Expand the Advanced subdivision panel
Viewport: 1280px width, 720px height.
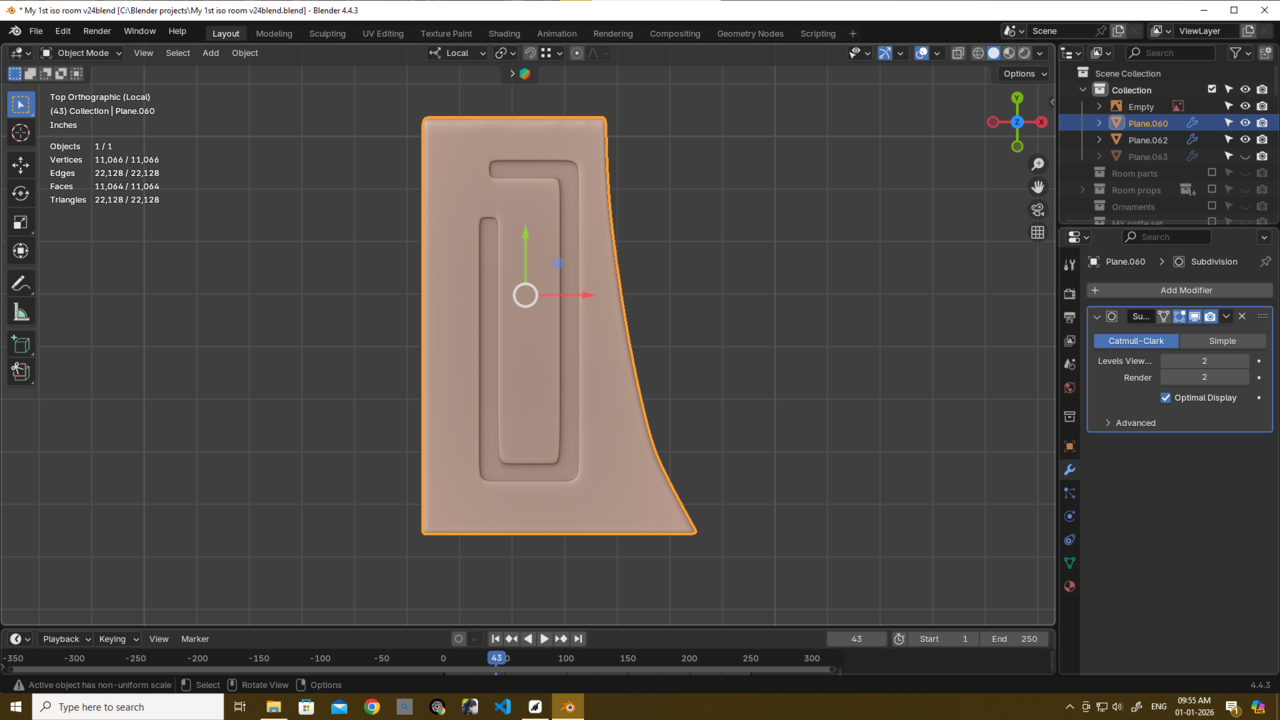coord(1135,423)
